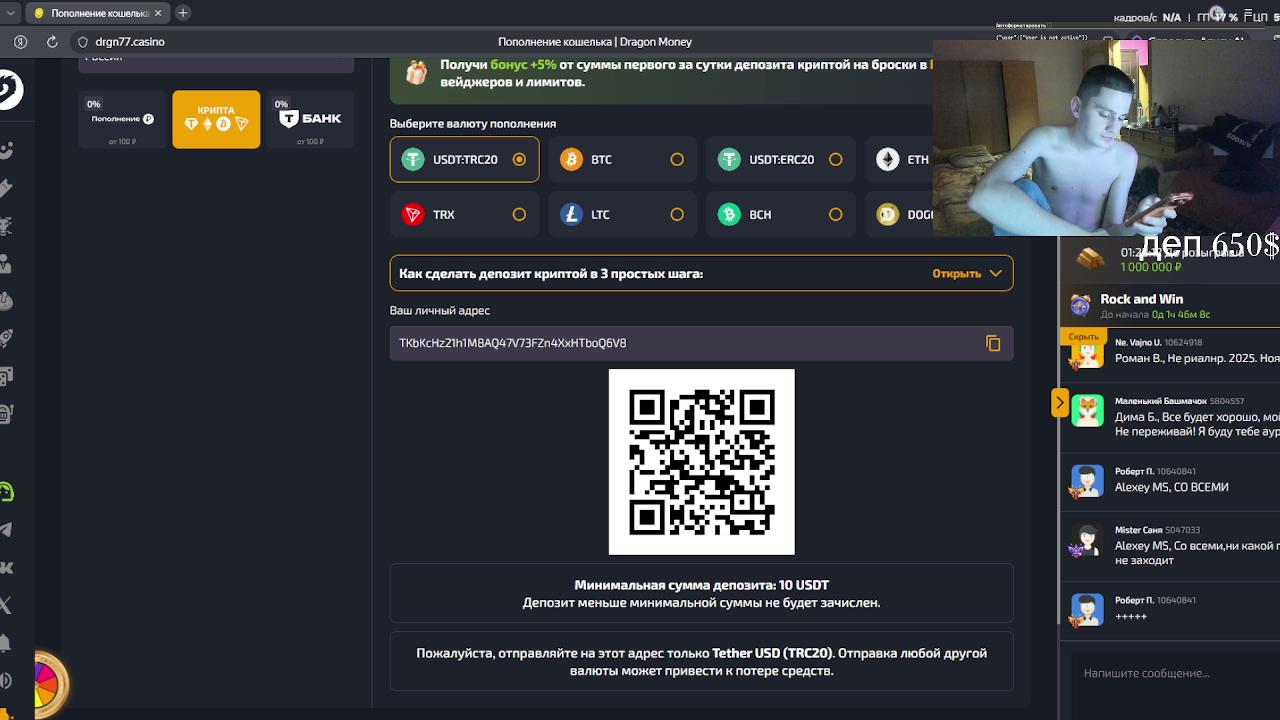The width and height of the screenshot is (1280, 720).
Task: Click the Yandex browser icon in toolbar
Action: tap(20, 42)
